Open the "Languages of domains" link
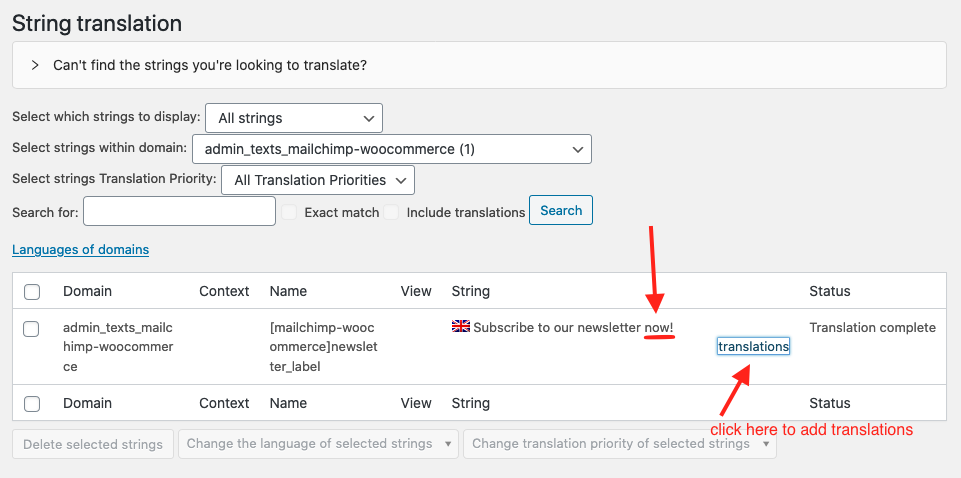The height and width of the screenshot is (478, 961). 80,249
